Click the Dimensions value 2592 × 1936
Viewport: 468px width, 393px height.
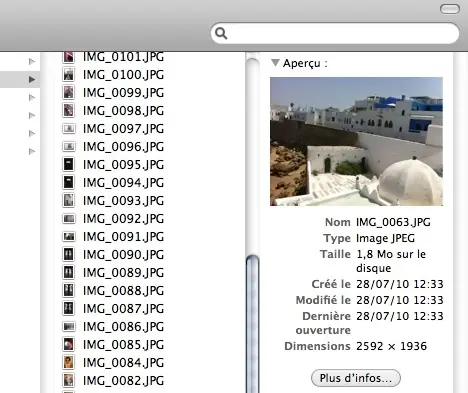391,346
